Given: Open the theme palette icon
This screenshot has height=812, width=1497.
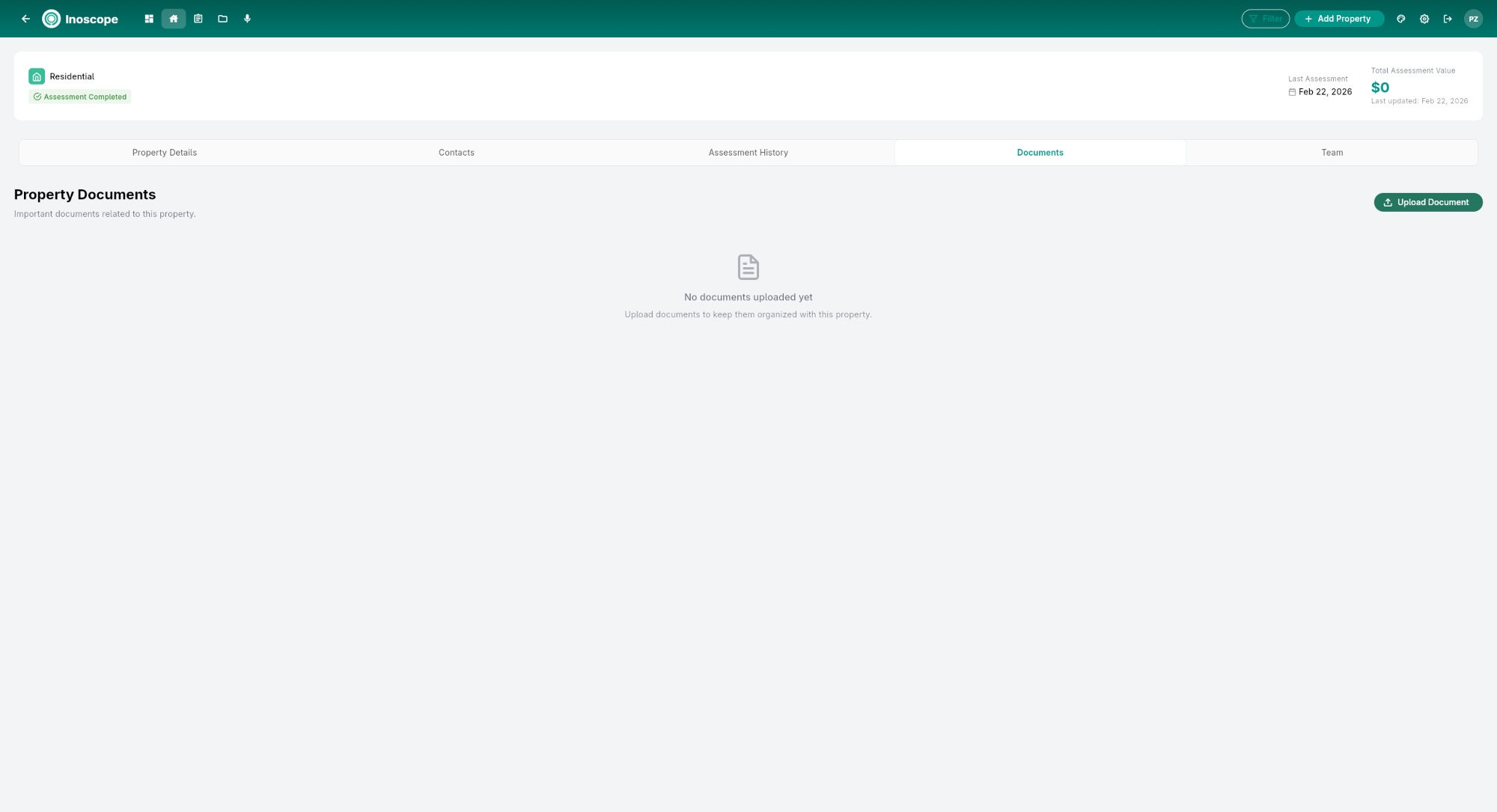Looking at the screenshot, I should click(x=1400, y=19).
